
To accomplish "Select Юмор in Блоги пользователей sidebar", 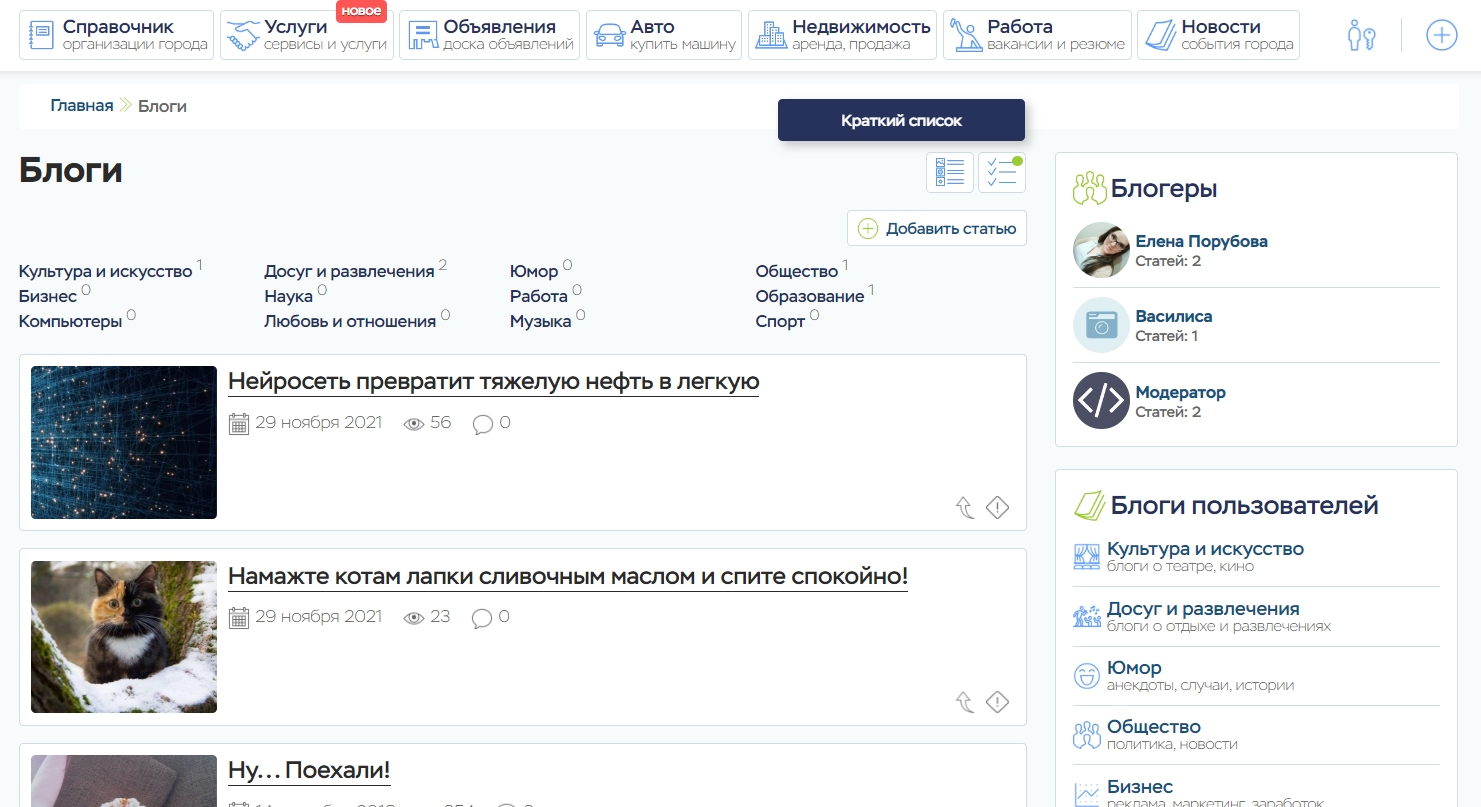I will click(1134, 668).
